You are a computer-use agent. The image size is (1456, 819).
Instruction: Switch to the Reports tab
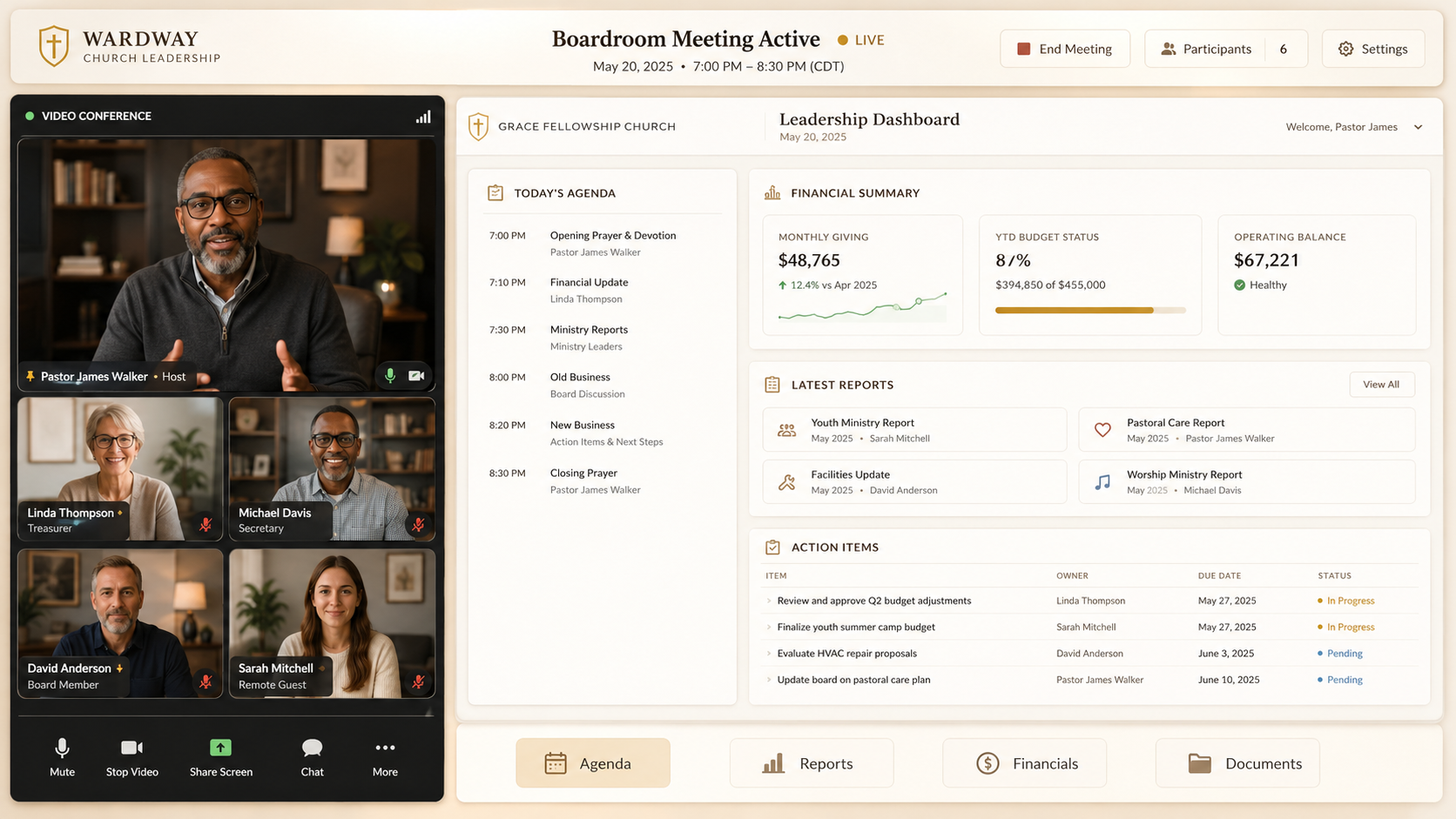coord(812,763)
